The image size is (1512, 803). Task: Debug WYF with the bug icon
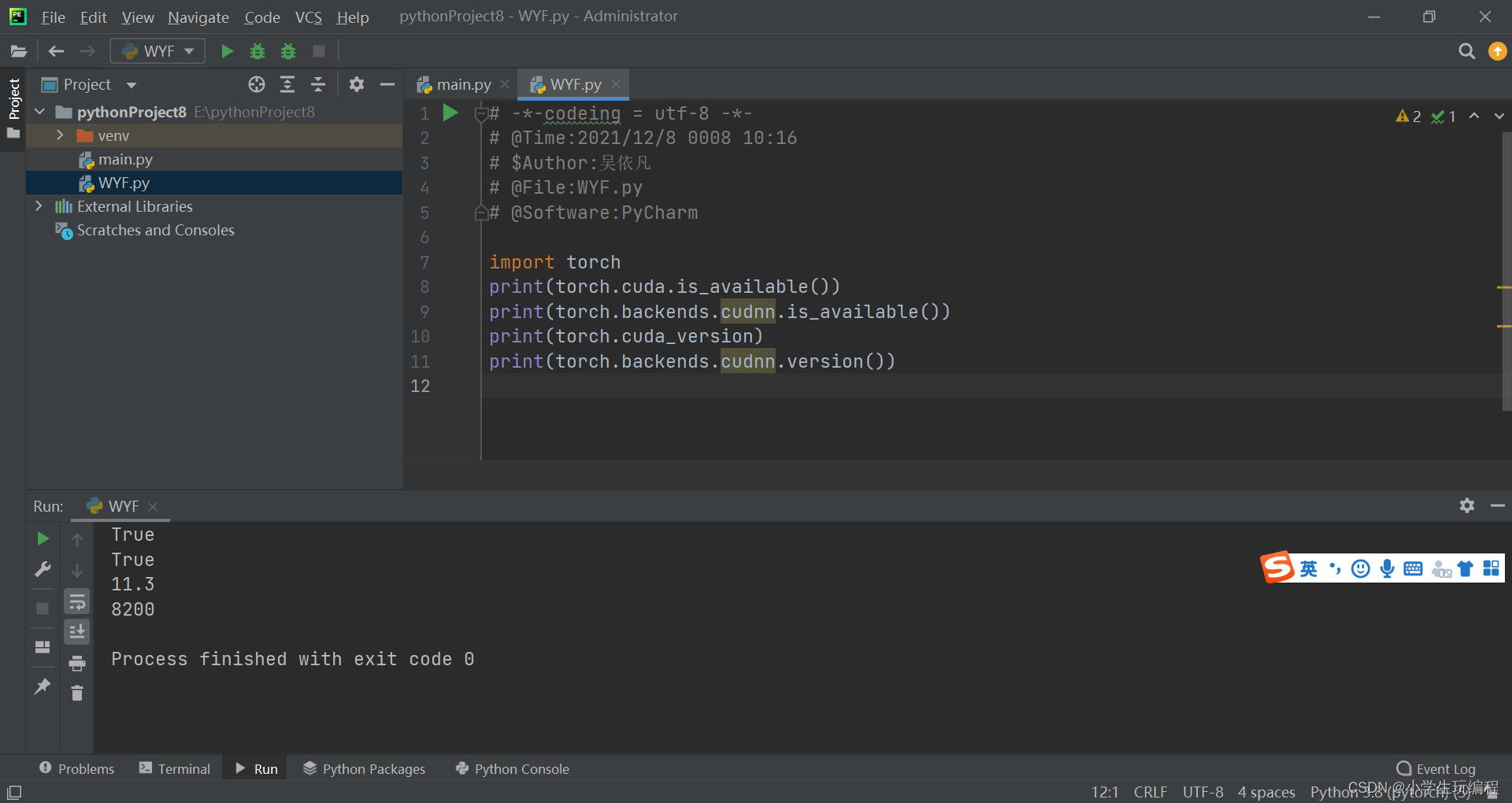point(257,51)
